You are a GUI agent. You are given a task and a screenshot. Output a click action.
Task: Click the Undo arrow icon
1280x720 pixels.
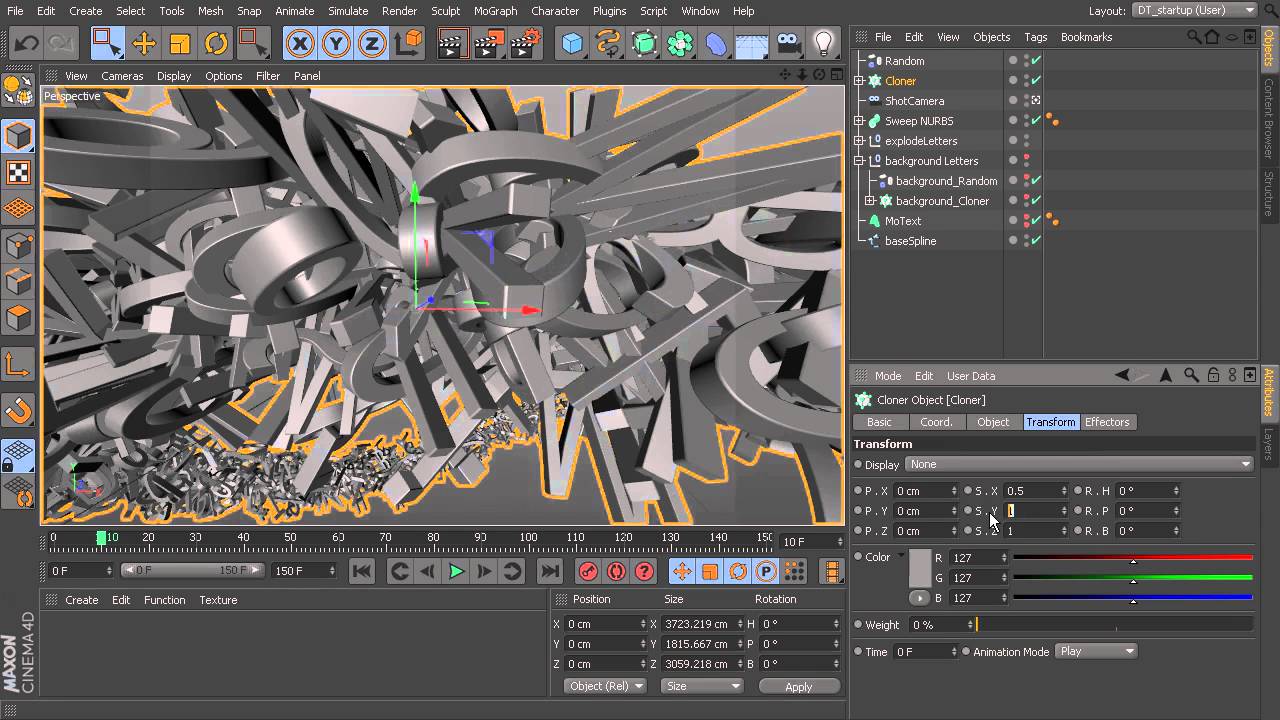(26, 44)
